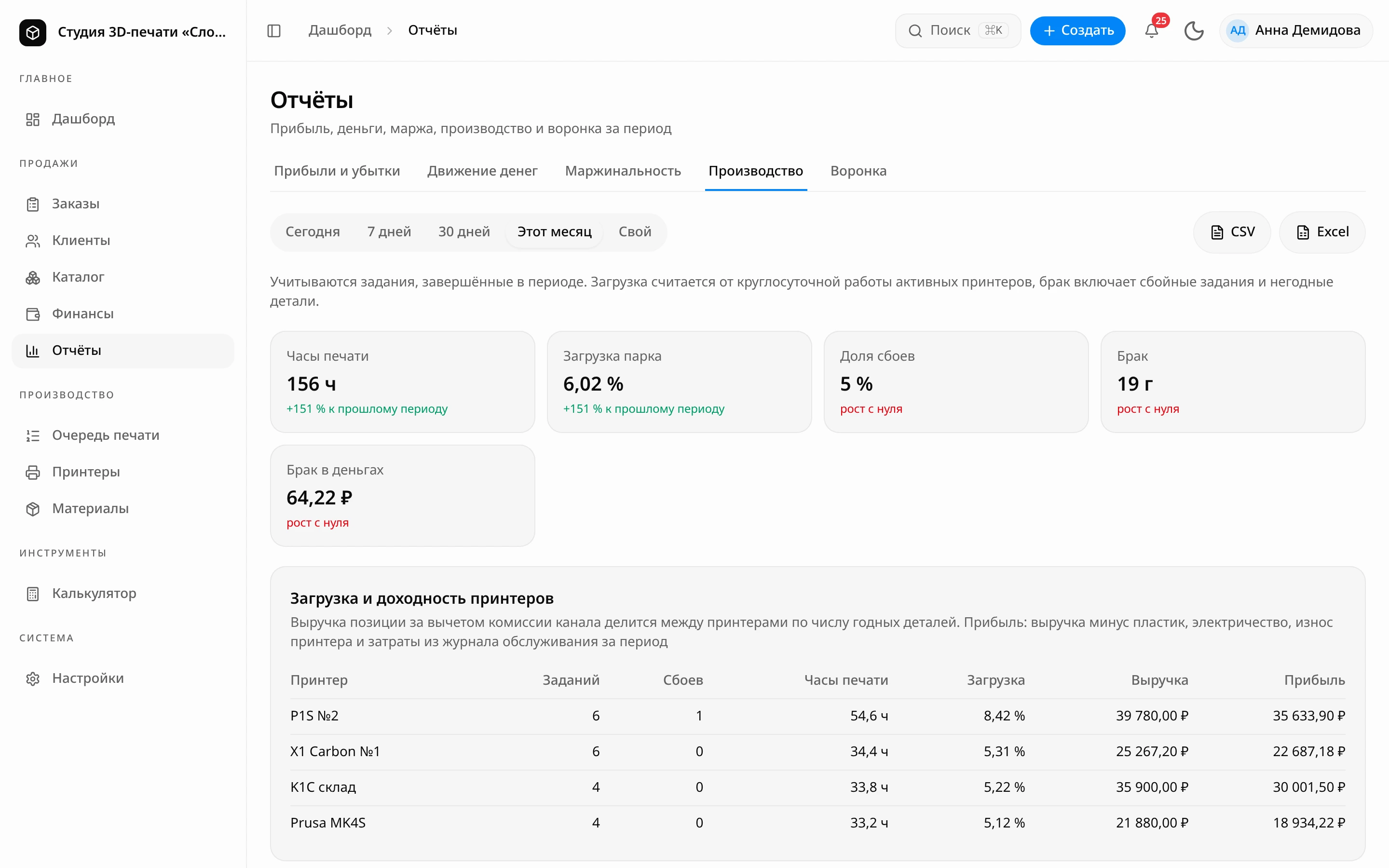Open Клиенты section

click(123, 241)
